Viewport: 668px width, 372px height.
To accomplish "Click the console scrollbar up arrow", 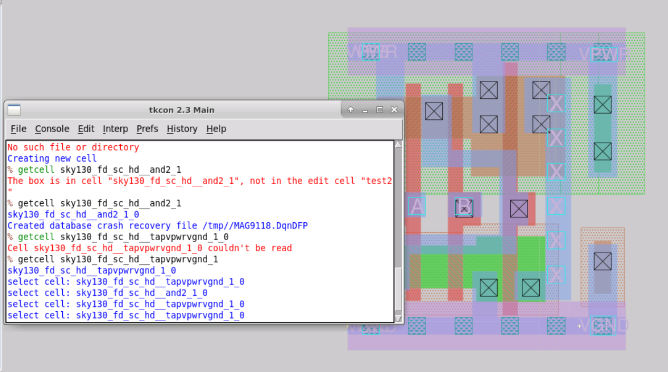I will 398,144.
